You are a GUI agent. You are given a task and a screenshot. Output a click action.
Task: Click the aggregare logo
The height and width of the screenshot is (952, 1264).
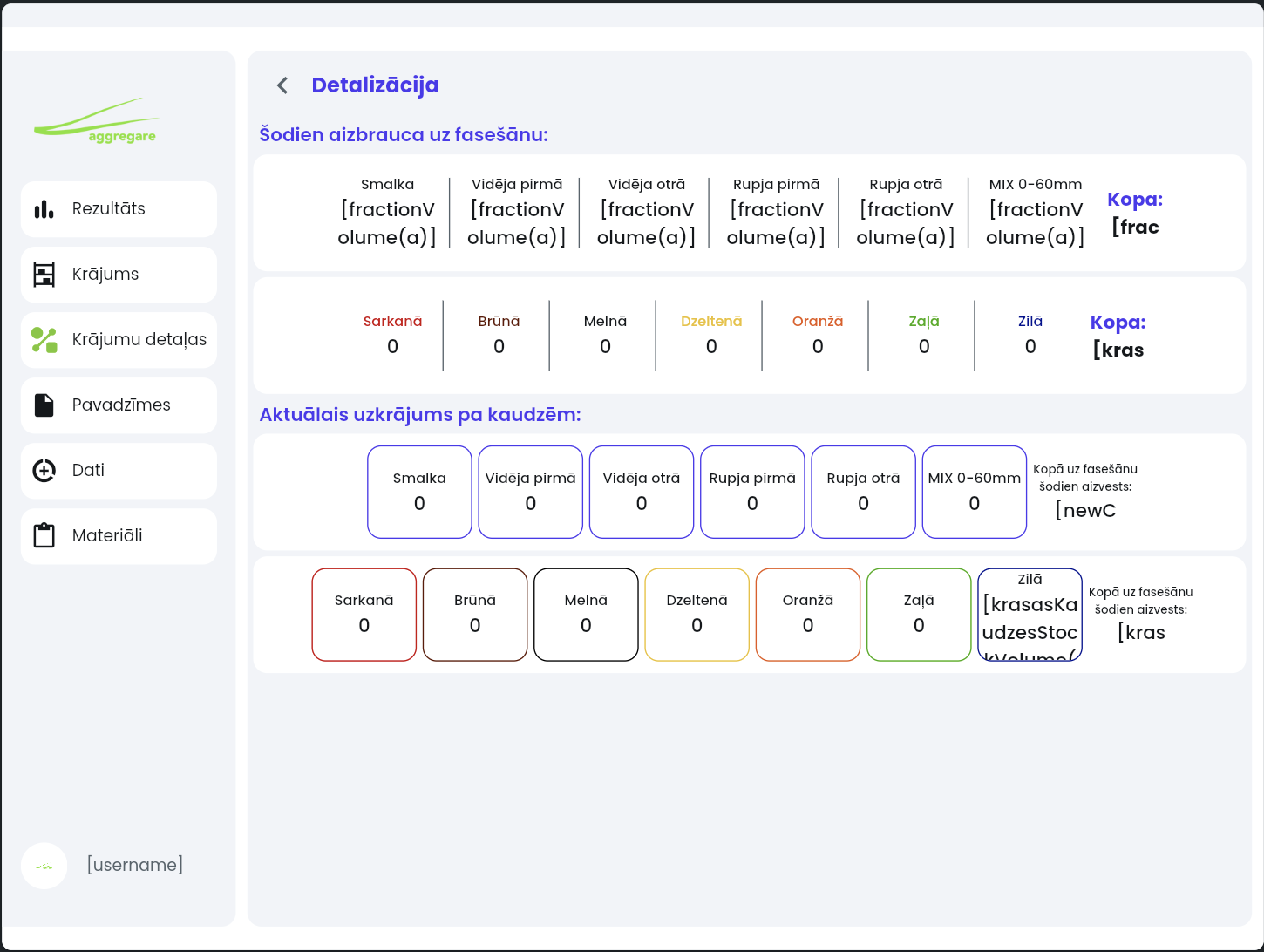96,120
